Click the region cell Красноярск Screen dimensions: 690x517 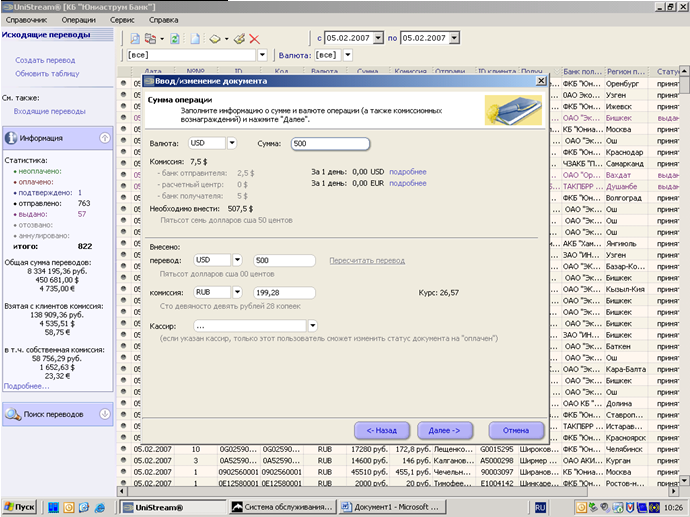pos(626,438)
